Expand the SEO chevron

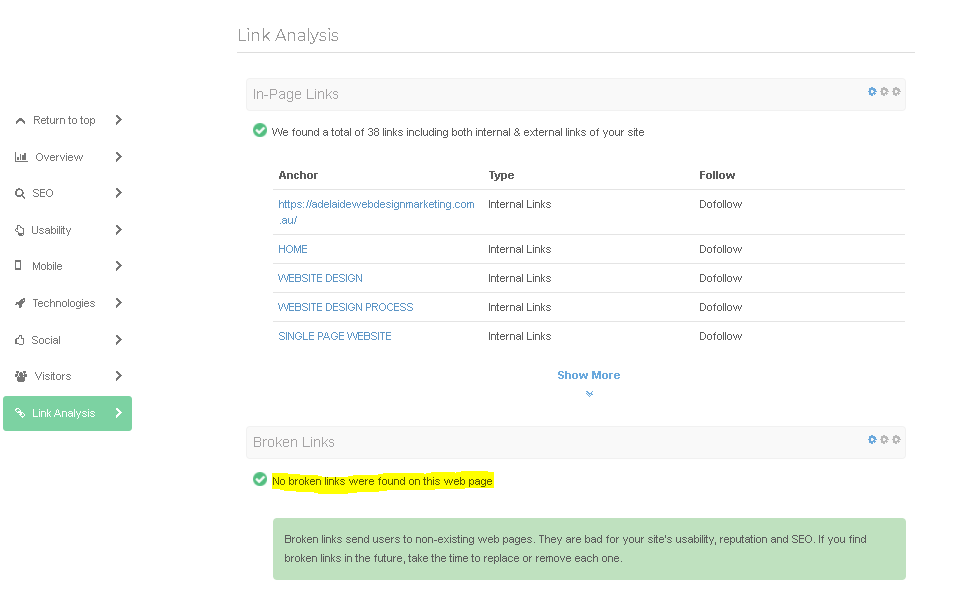point(119,193)
